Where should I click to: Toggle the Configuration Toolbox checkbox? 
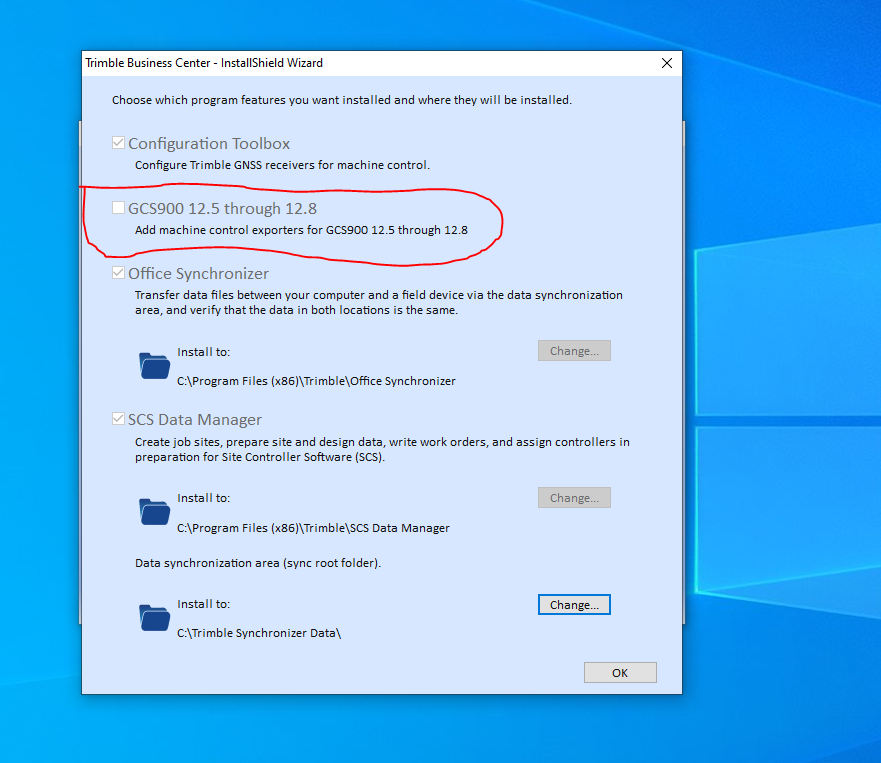[x=118, y=143]
